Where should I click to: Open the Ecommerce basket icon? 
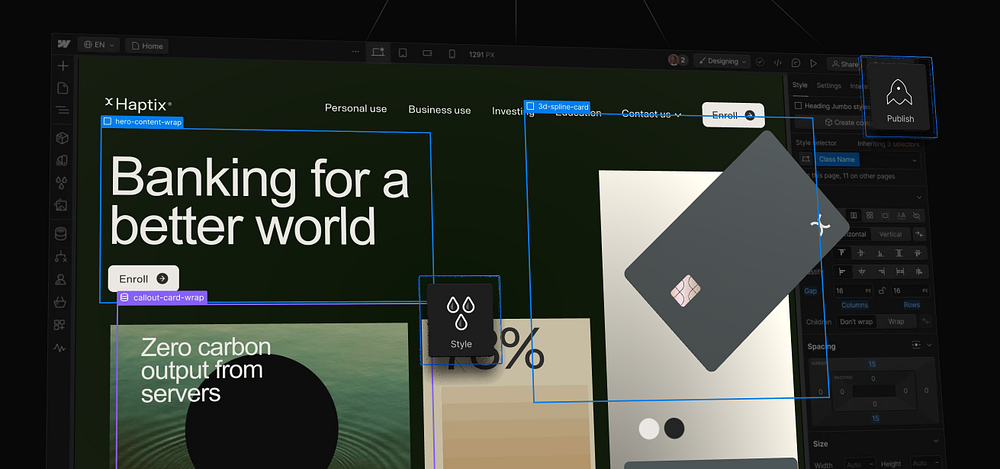pos(61,302)
